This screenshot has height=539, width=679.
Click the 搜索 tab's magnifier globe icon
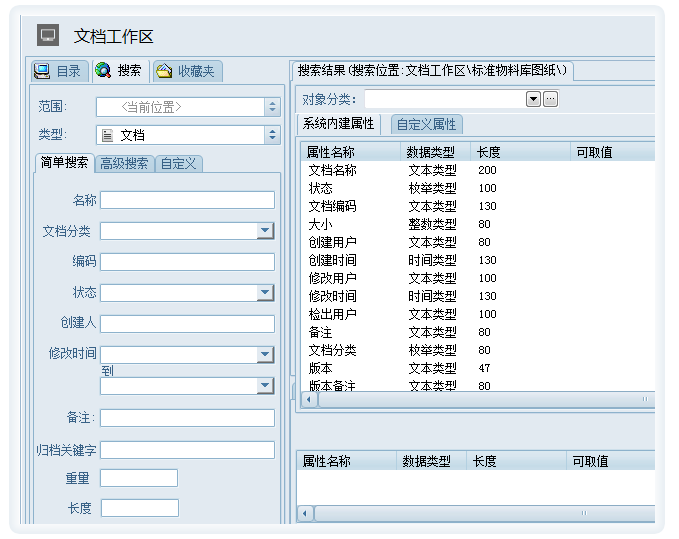103,71
